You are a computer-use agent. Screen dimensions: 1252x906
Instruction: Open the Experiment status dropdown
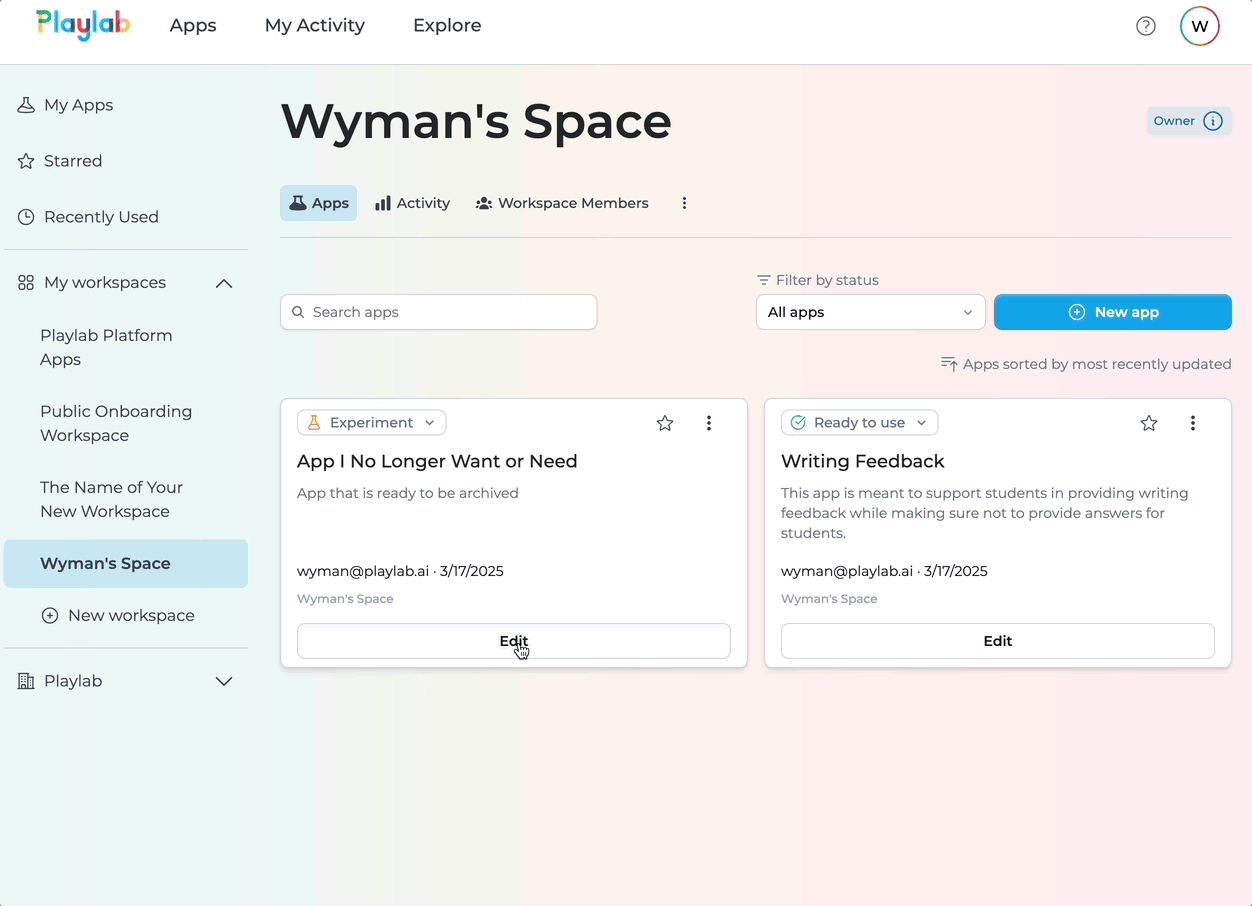tap(371, 423)
